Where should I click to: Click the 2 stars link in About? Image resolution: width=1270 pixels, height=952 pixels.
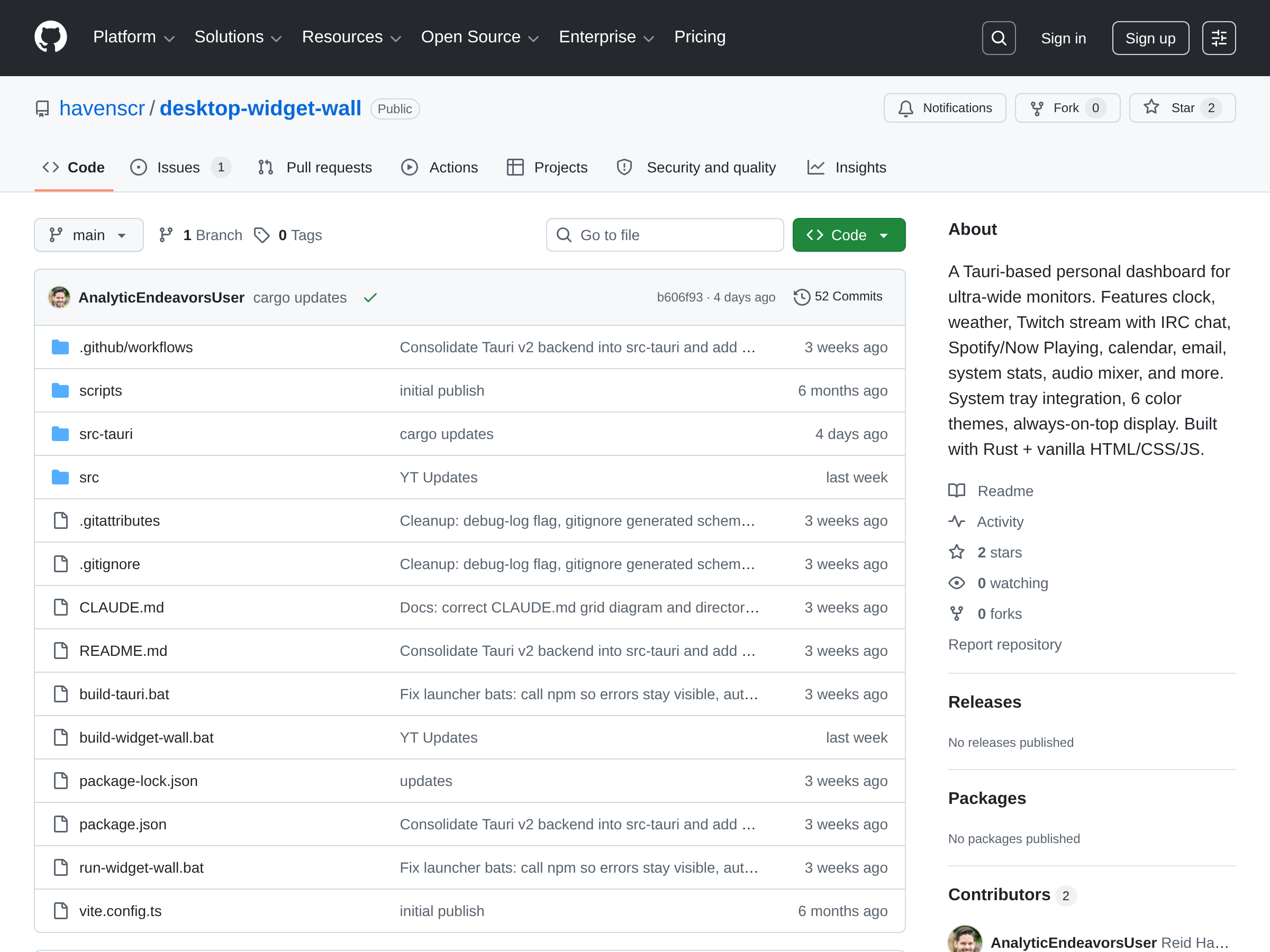[985, 552]
